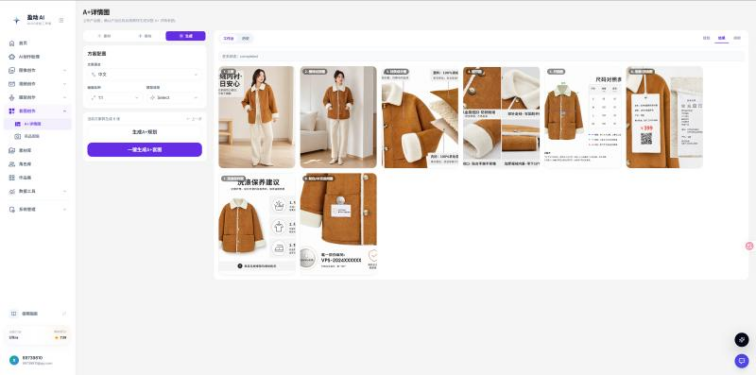
Task: Click the portfolio grid icon in sidebar
Action: (x=12, y=177)
